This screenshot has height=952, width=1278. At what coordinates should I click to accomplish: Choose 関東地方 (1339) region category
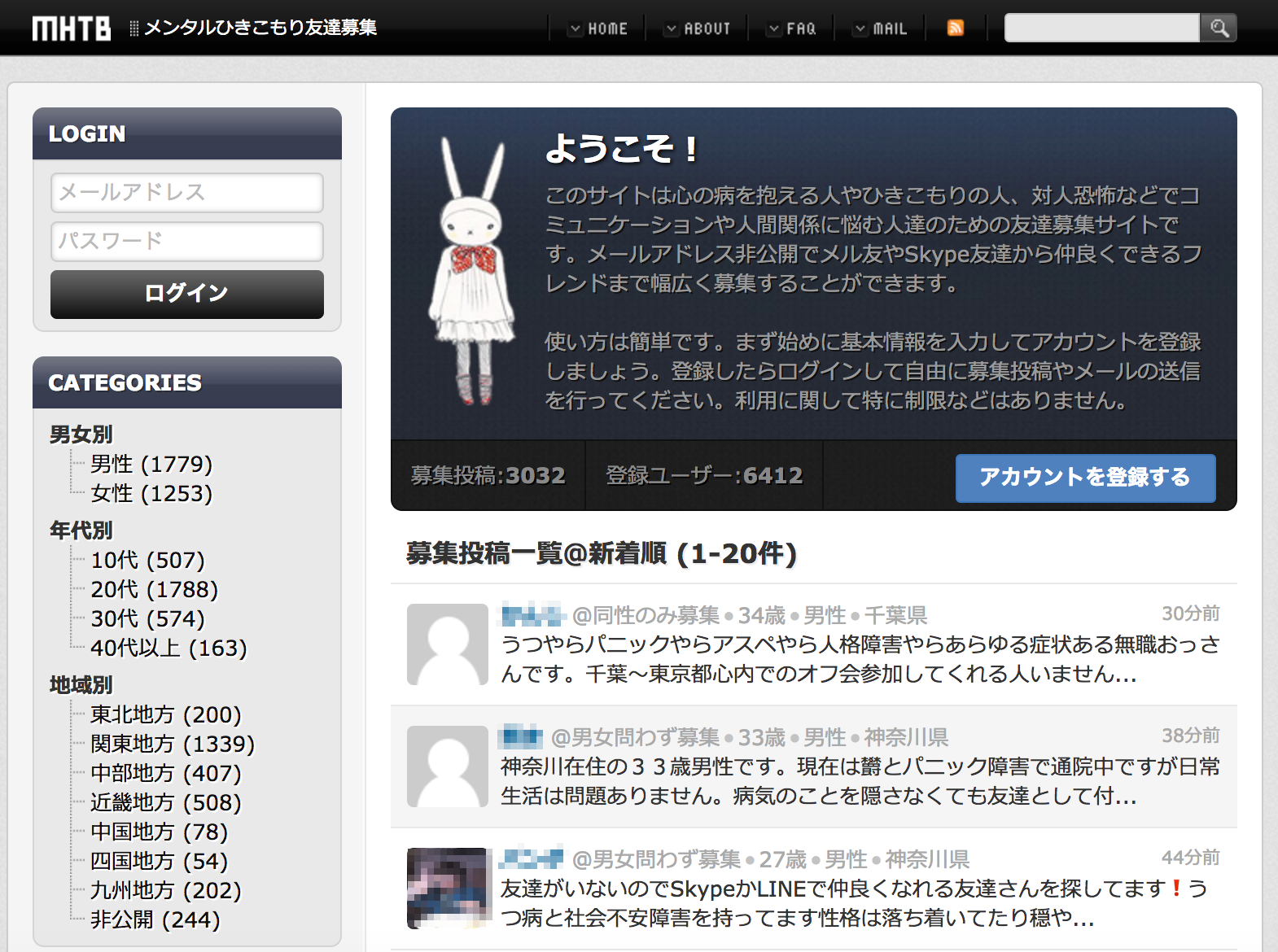tap(173, 744)
